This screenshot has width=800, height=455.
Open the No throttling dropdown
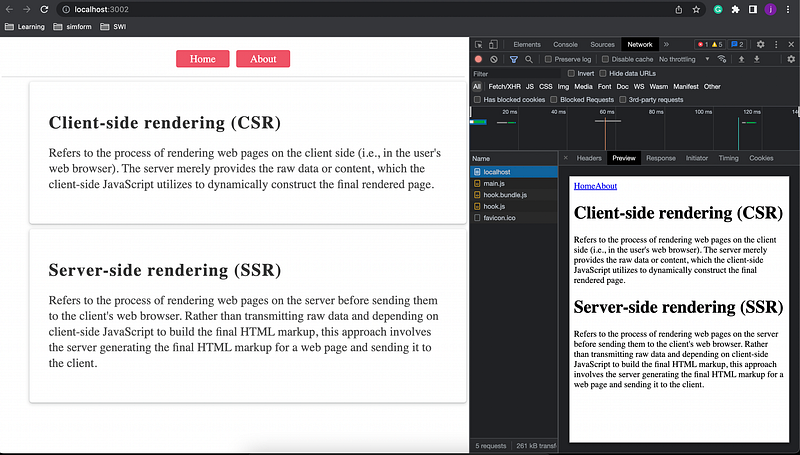684,59
